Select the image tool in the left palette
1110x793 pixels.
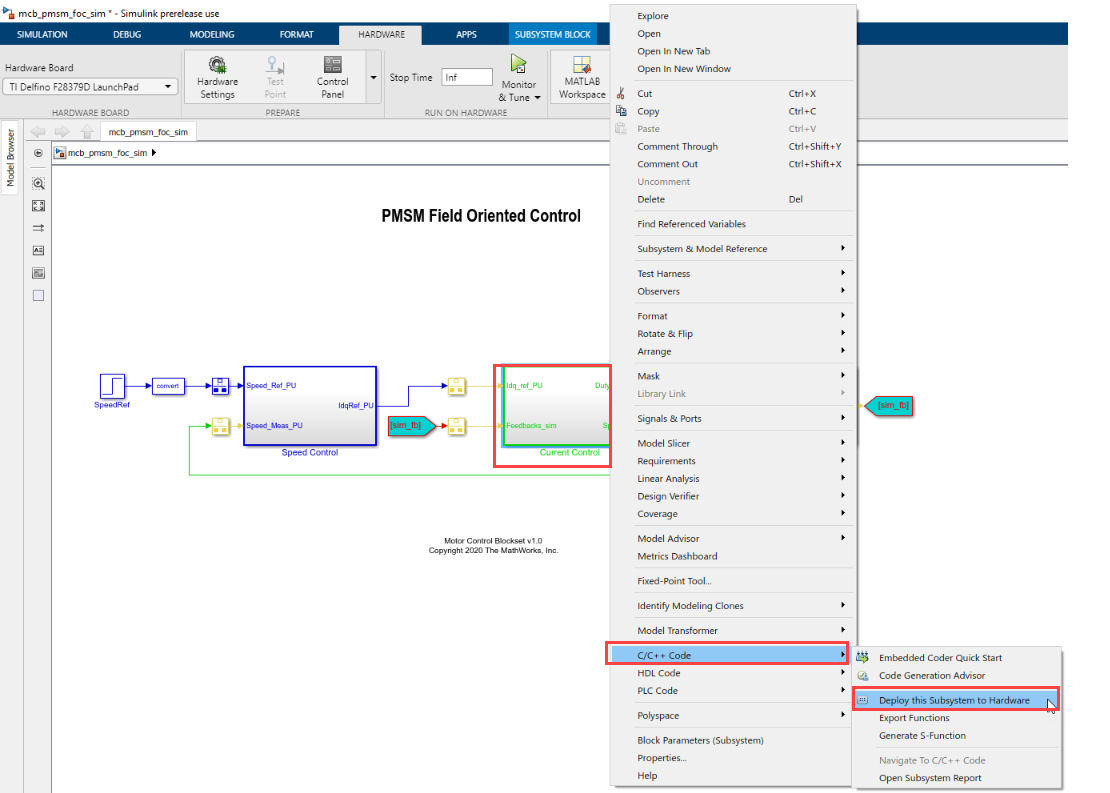tap(38, 273)
